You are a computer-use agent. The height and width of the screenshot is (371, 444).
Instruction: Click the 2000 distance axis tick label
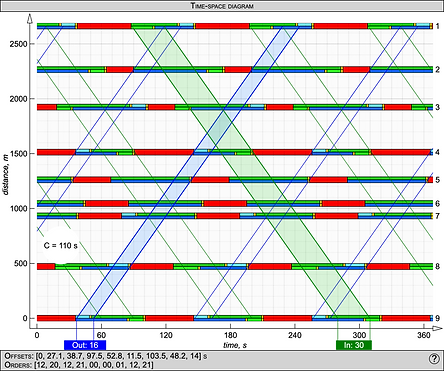[x=19, y=99]
